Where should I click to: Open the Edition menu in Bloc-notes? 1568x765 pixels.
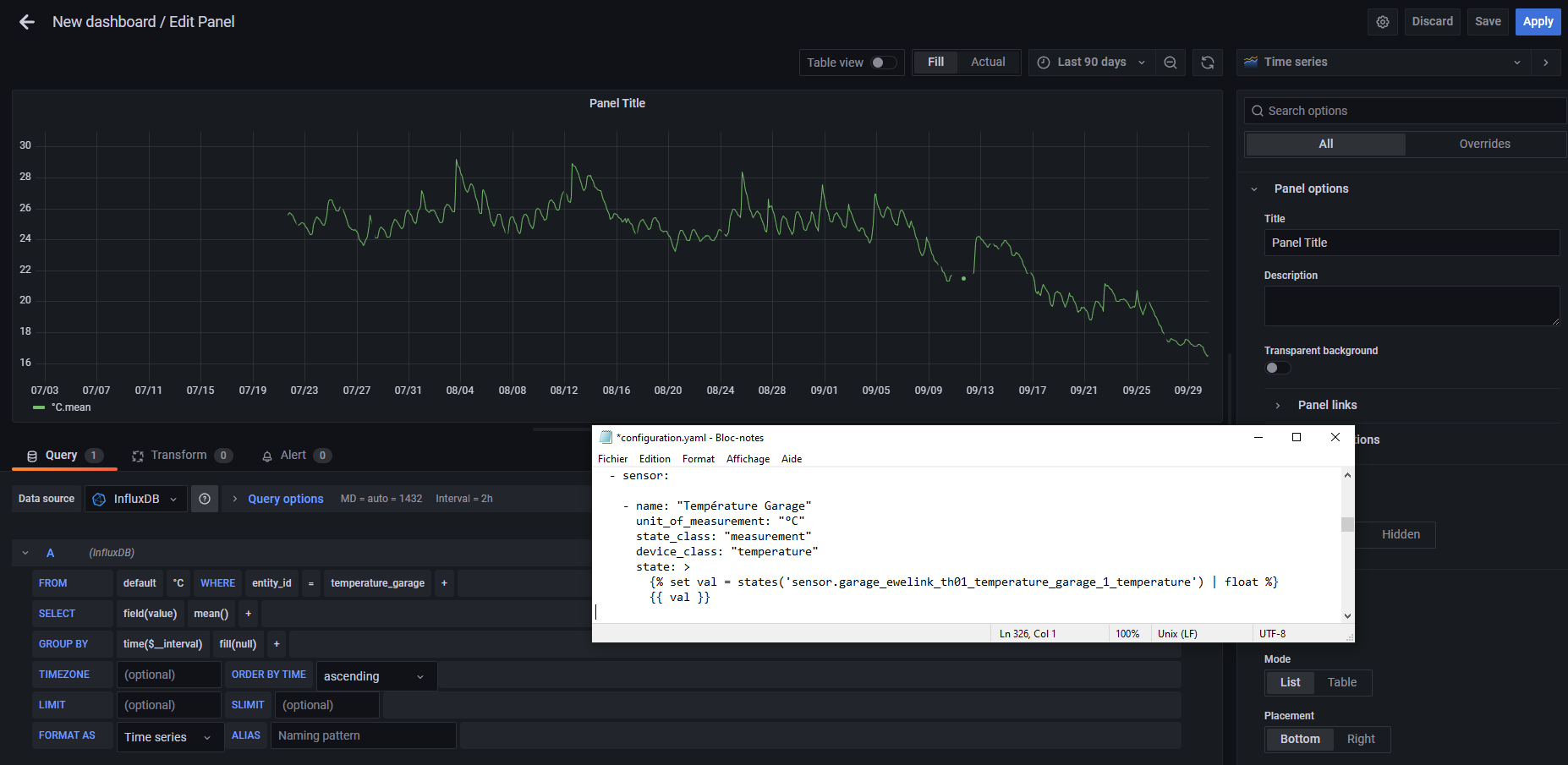655,459
